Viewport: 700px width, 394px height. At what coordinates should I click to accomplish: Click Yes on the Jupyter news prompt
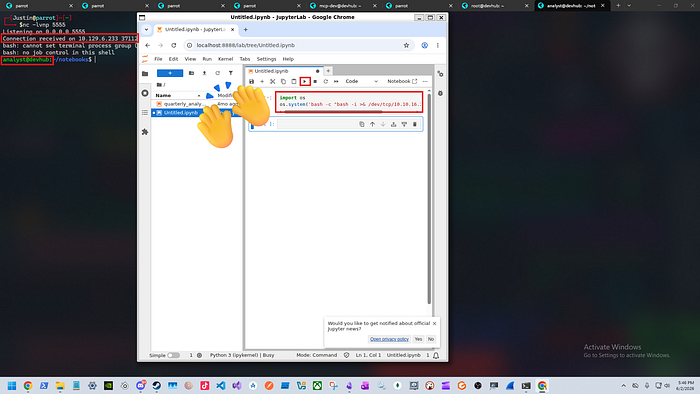coord(418,339)
